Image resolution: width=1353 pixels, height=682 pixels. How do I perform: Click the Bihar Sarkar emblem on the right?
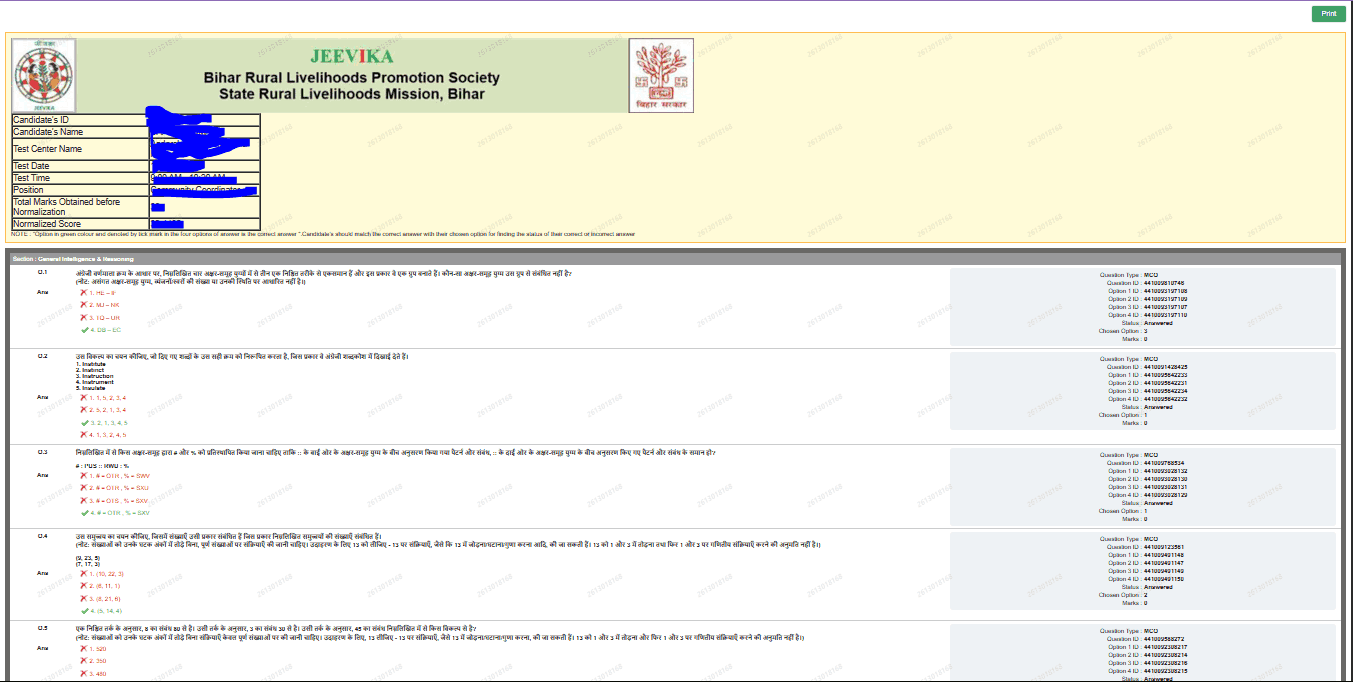tap(662, 75)
